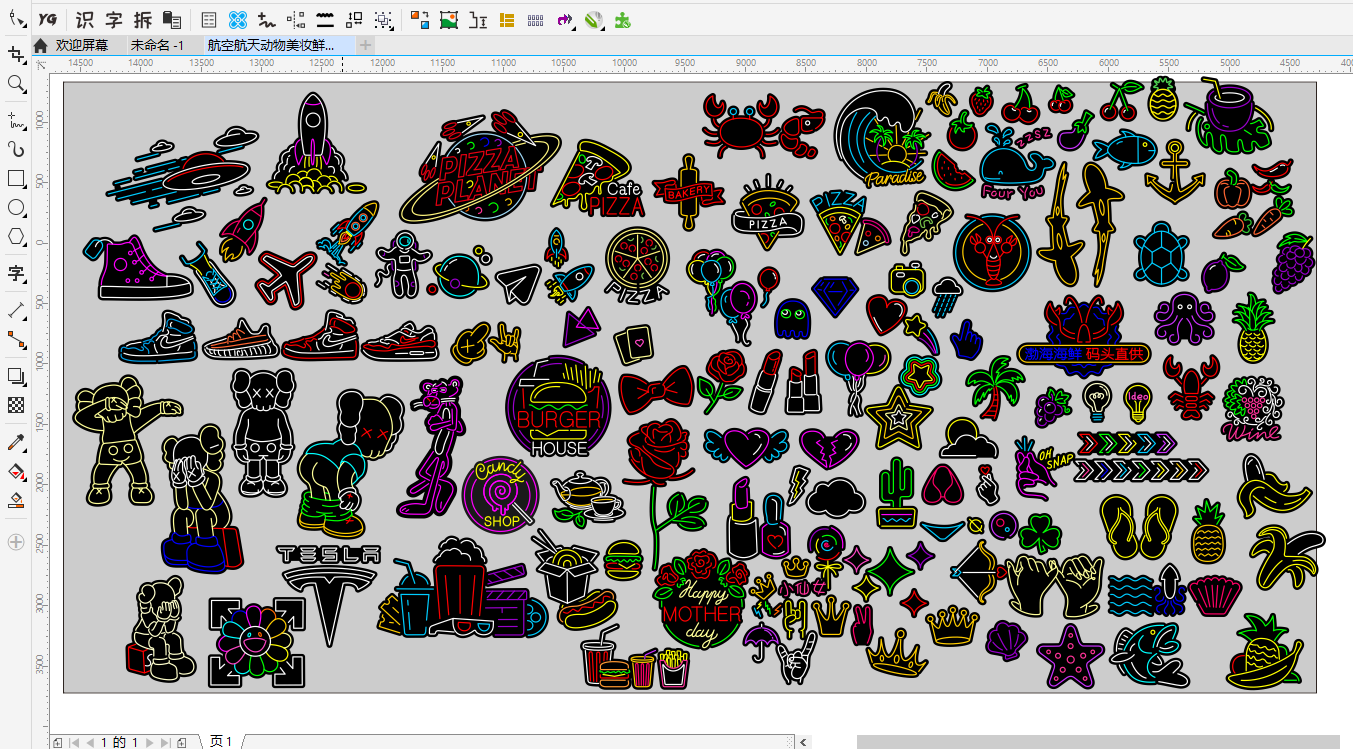Select the Artistic Media tool
Image resolution: width=1353 pixels, height=749 pixels.
(15, 149)
